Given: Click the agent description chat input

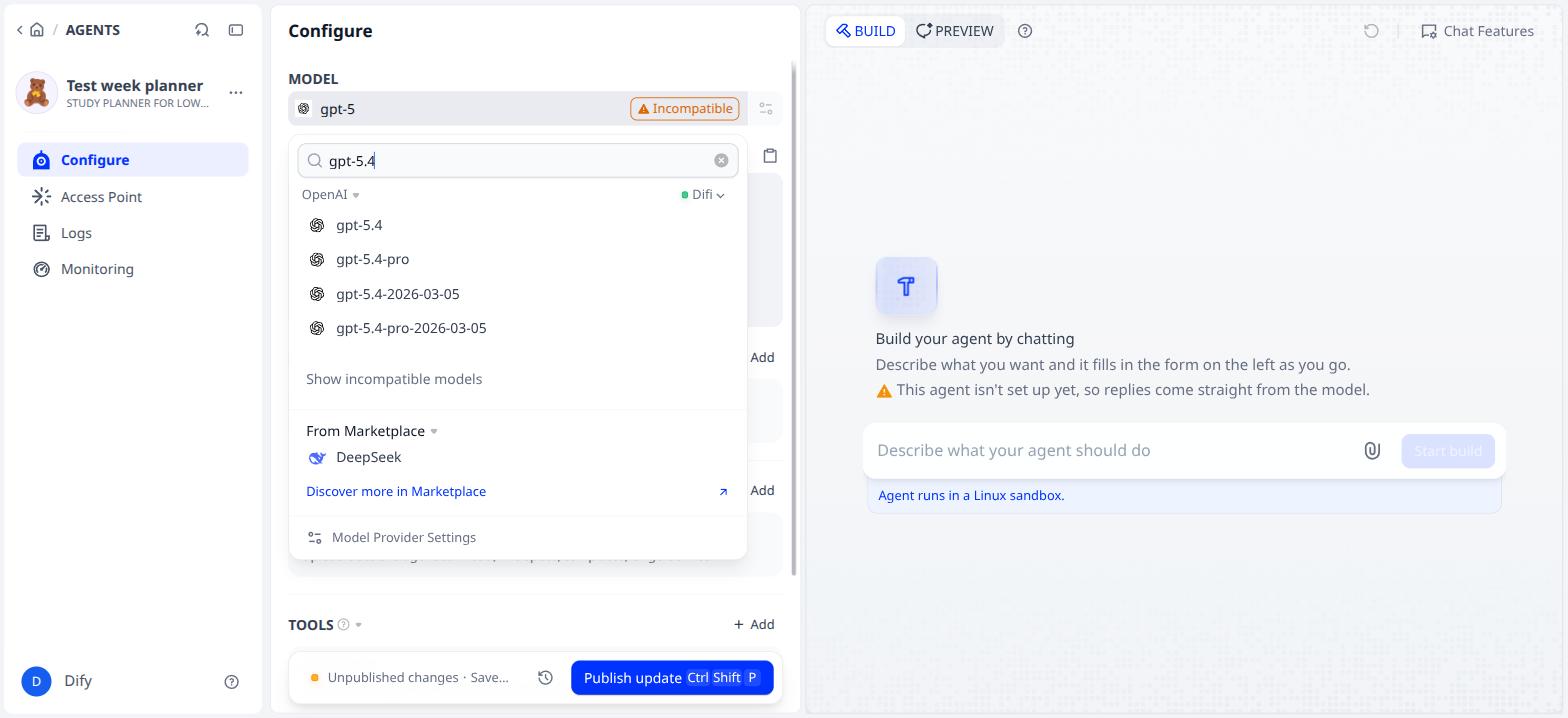Looking at the screenshot, I should [1110, 450].
